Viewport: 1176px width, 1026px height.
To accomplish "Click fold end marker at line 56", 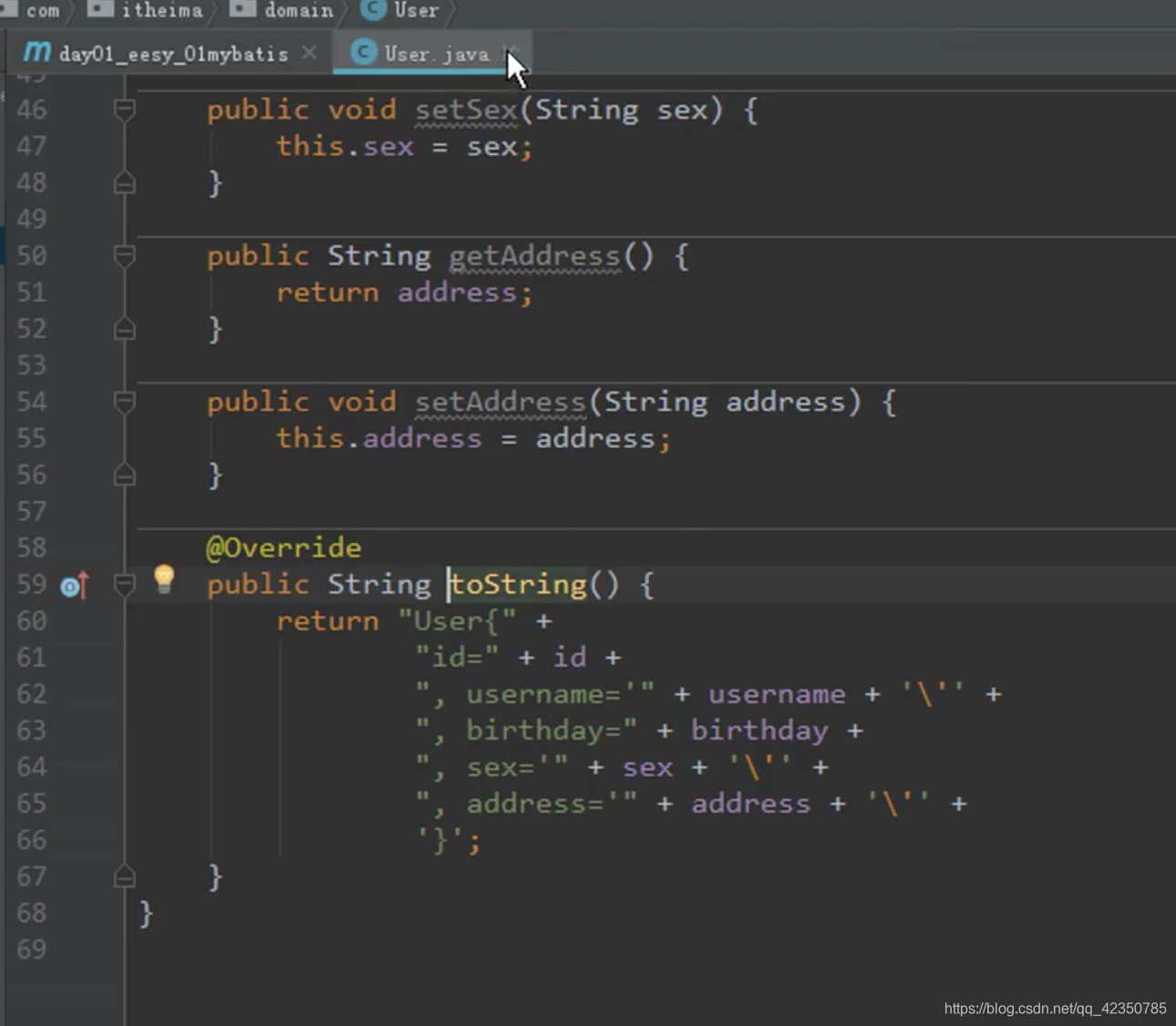I will pos(125,475).
